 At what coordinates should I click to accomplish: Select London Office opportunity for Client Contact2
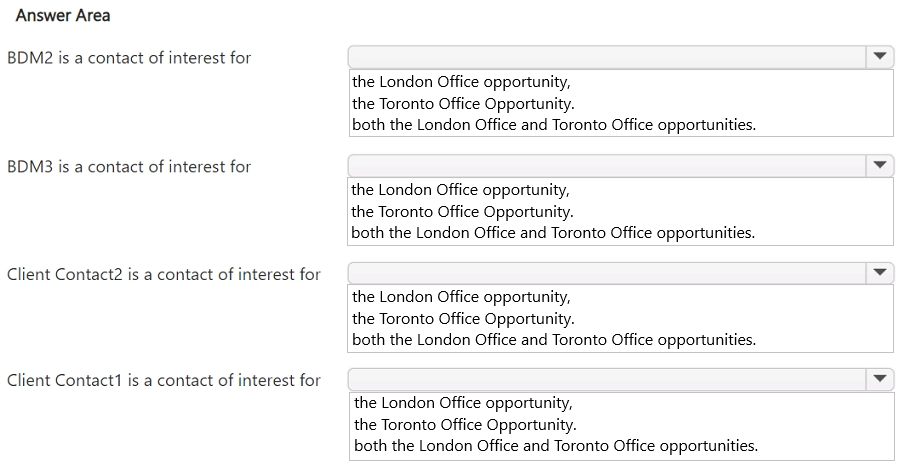(461, 297)
